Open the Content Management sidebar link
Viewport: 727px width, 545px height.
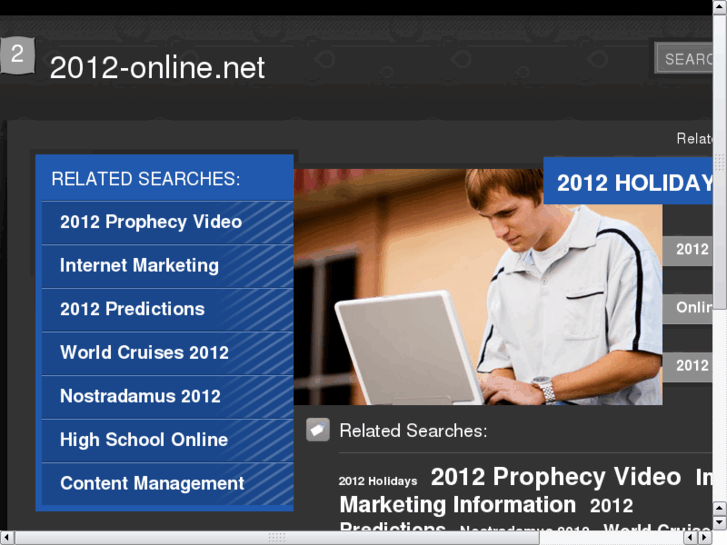coord(167,484)
